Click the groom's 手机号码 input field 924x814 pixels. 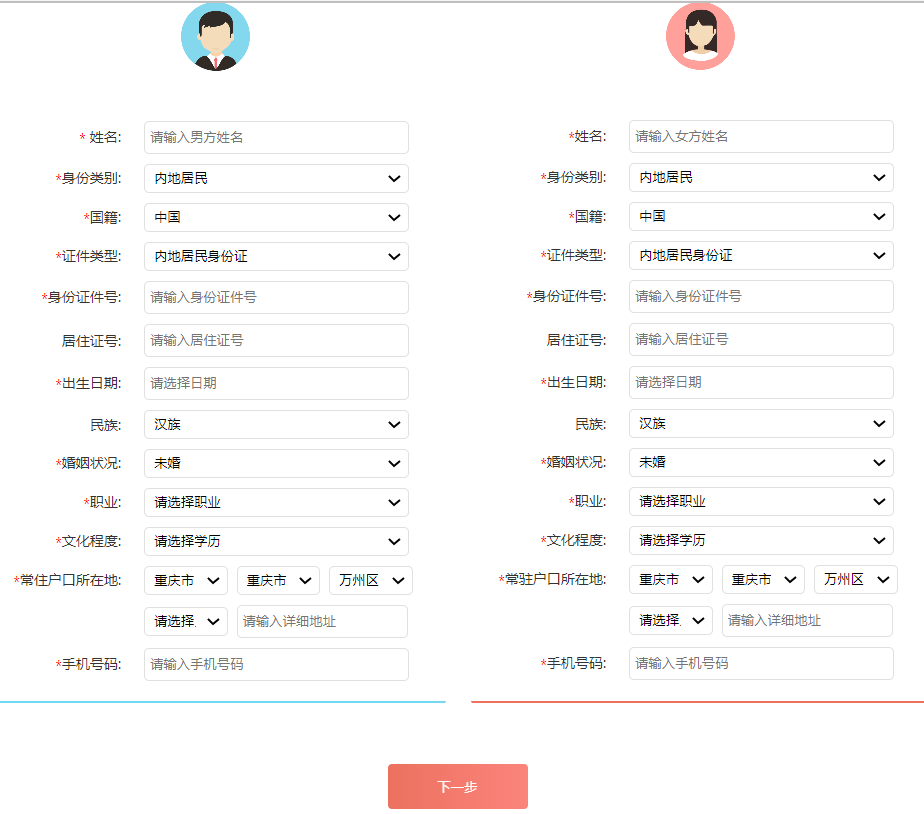[x=276, y=664]
